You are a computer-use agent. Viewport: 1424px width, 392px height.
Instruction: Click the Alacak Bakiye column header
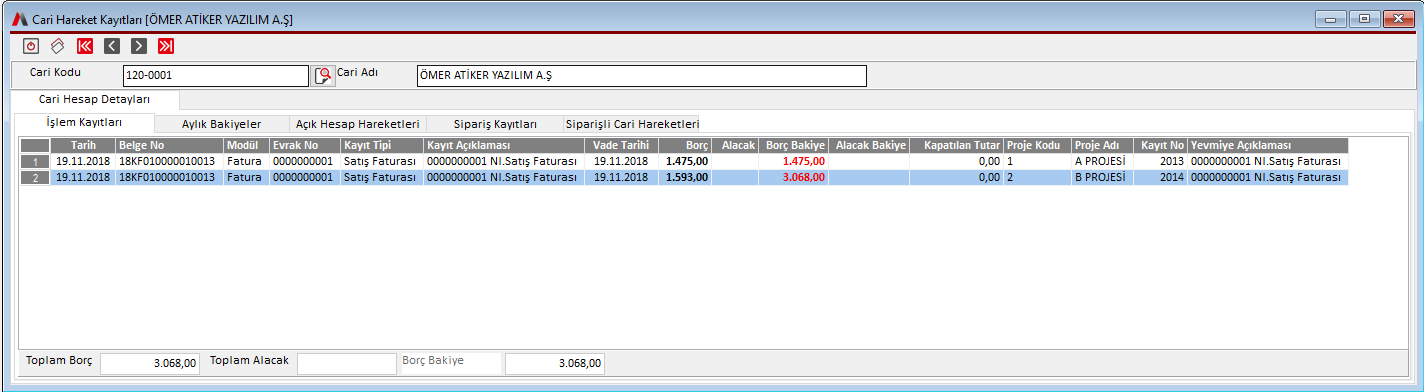click(x=869, y=145)
